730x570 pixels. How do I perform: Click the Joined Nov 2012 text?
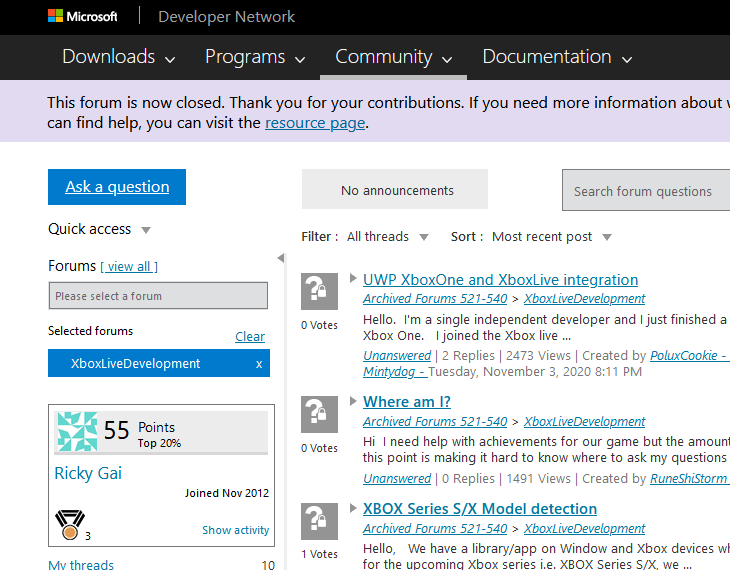click(x=227, y=493)
